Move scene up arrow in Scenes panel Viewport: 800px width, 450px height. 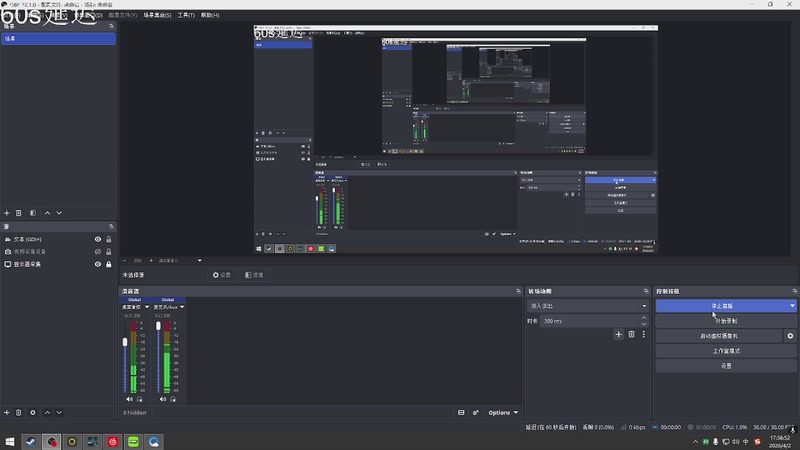click(x=47, y=213)
